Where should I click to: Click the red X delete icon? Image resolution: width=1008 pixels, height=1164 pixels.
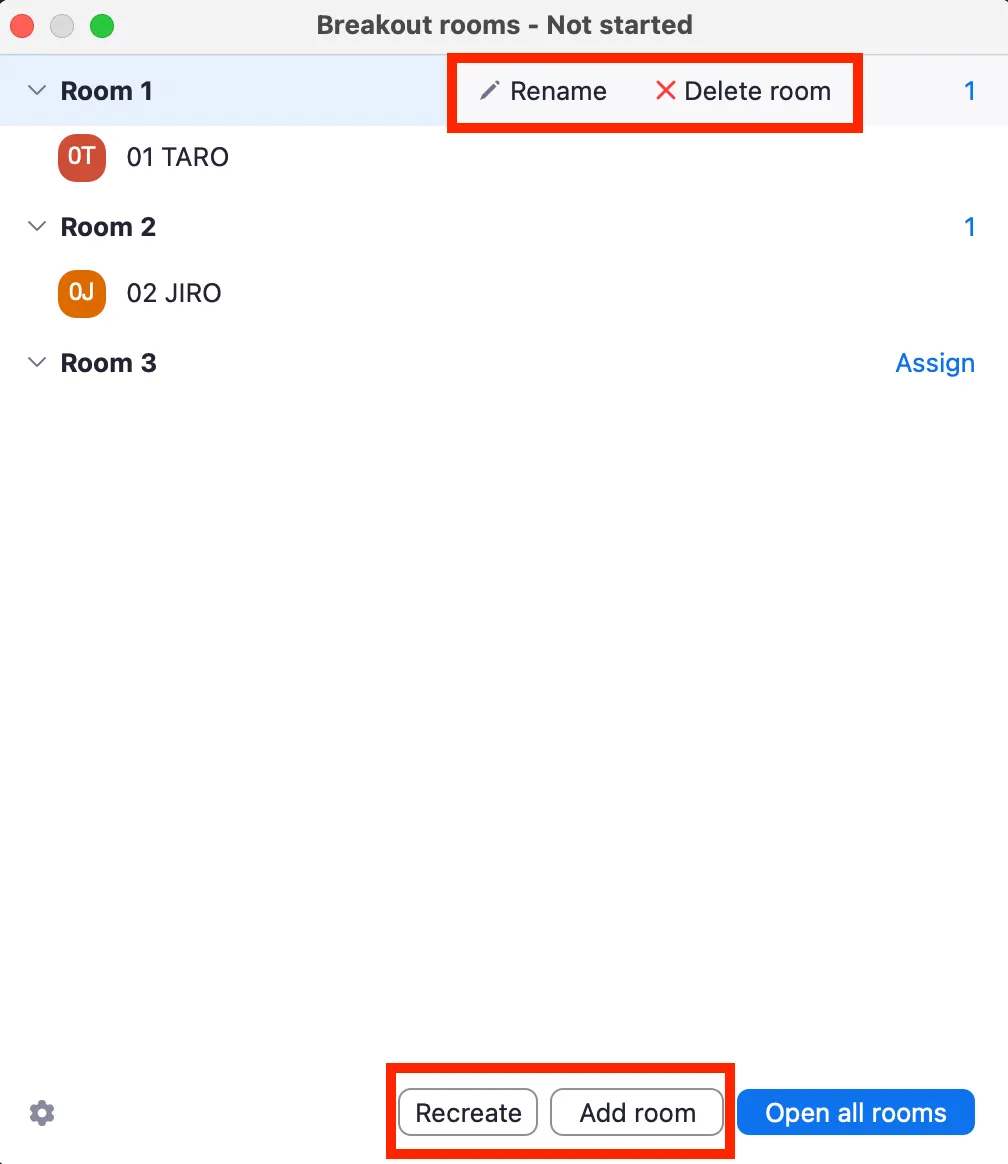pyautogui.click(x=665, y=91)
